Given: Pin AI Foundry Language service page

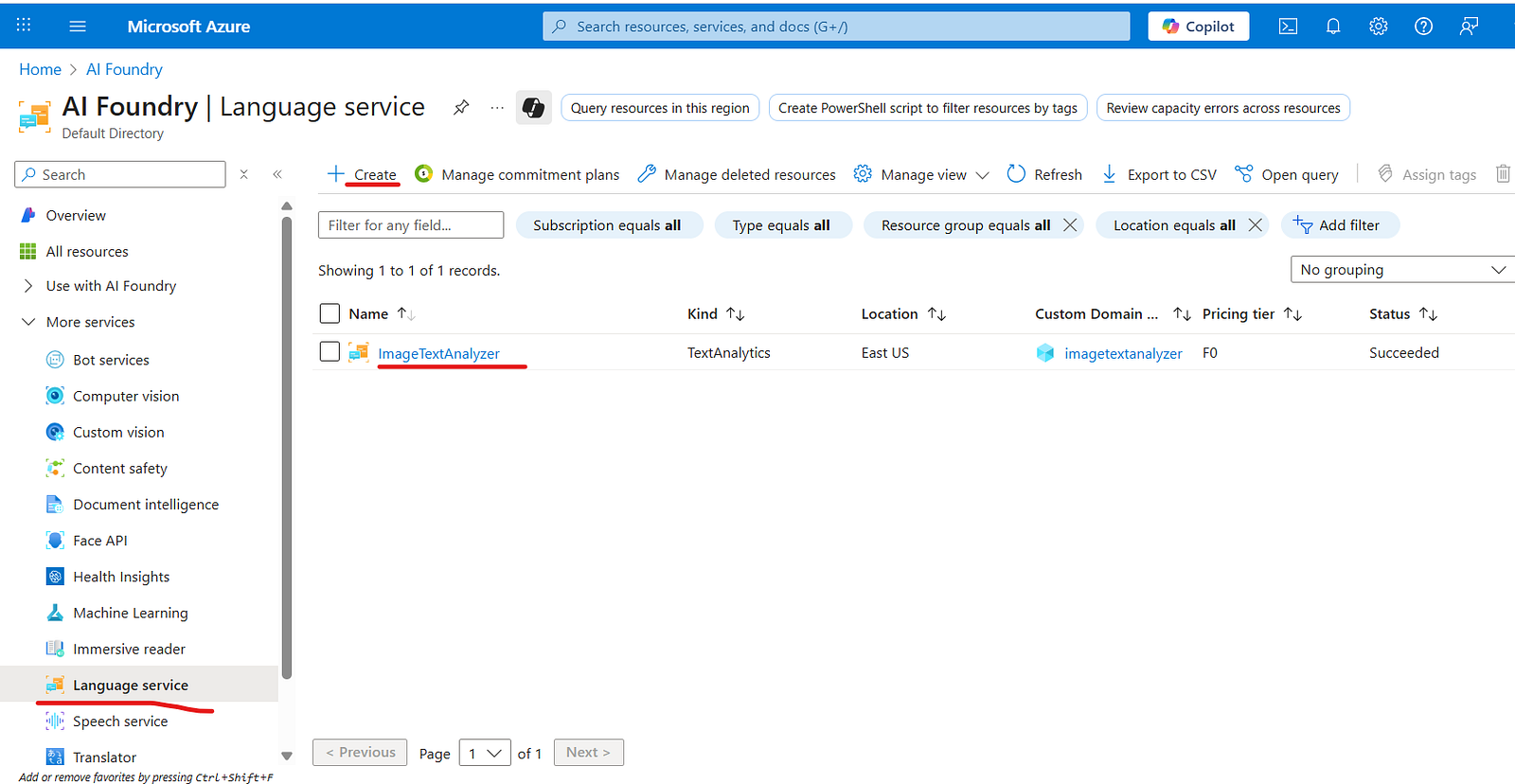Looking at the screenshot, I should [461, 107].
